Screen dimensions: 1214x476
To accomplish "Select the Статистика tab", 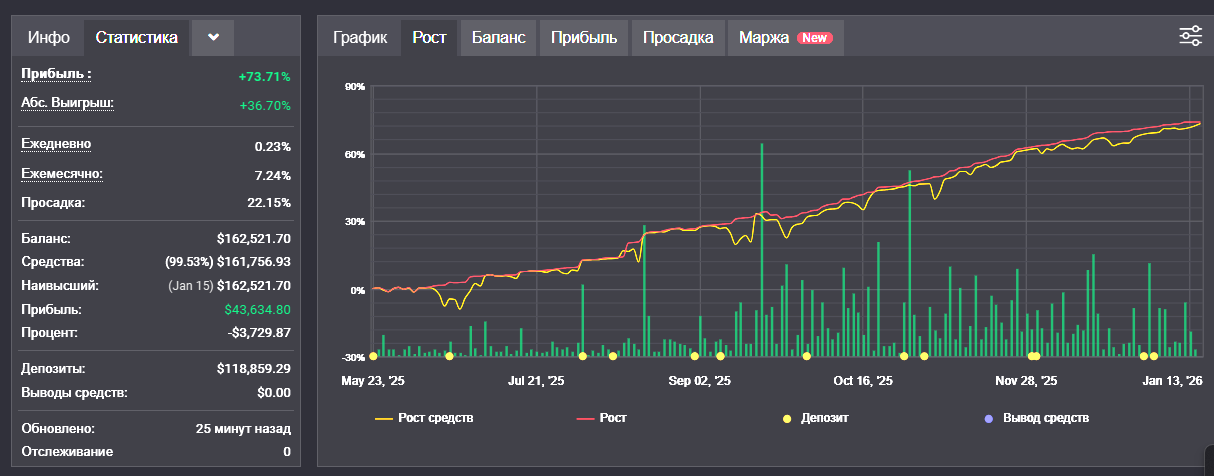I will tap(137, 37).
